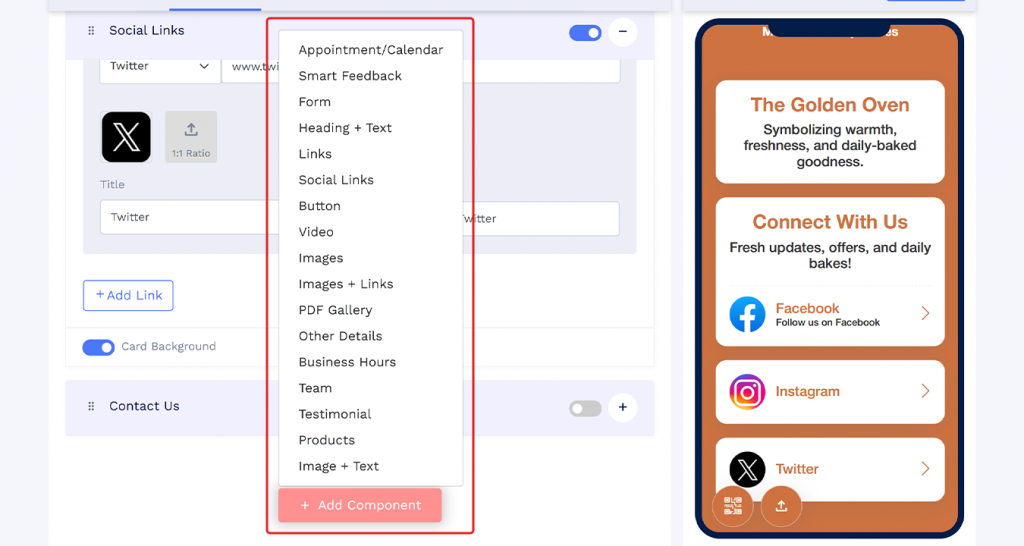1024x546 pixels.
Task: Click the Social Links drag handle icon
Action: pos(91,31)
